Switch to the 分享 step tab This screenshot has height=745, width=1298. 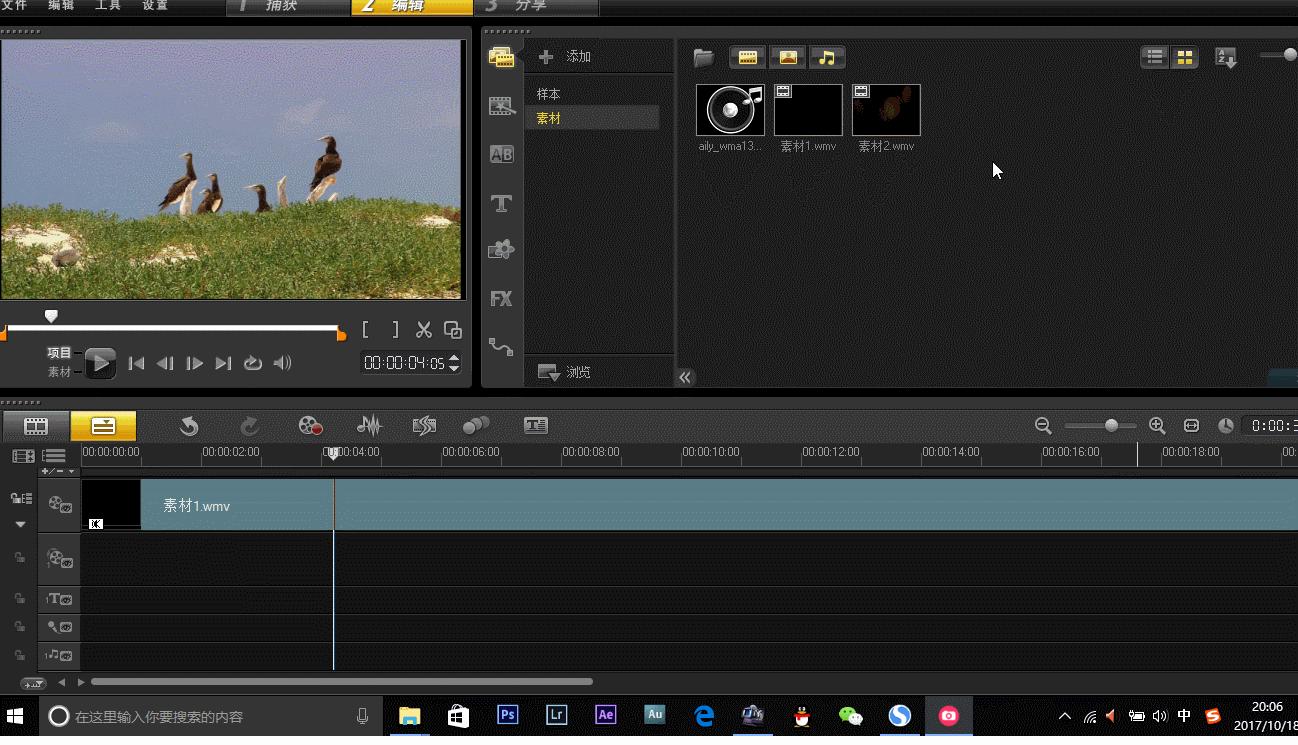(x=530, y=6)
